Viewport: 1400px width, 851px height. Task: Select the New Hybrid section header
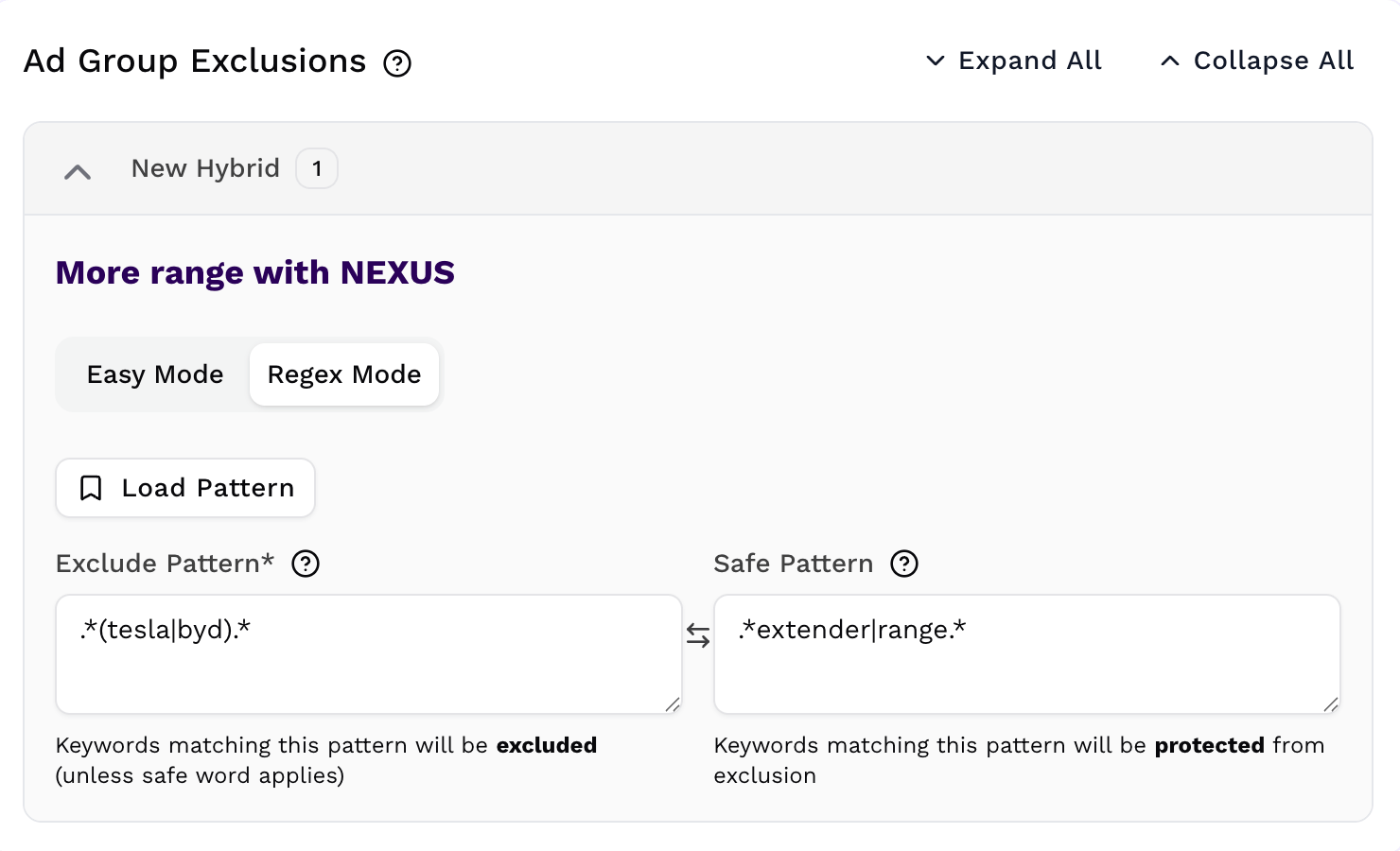tap(205, 167)
